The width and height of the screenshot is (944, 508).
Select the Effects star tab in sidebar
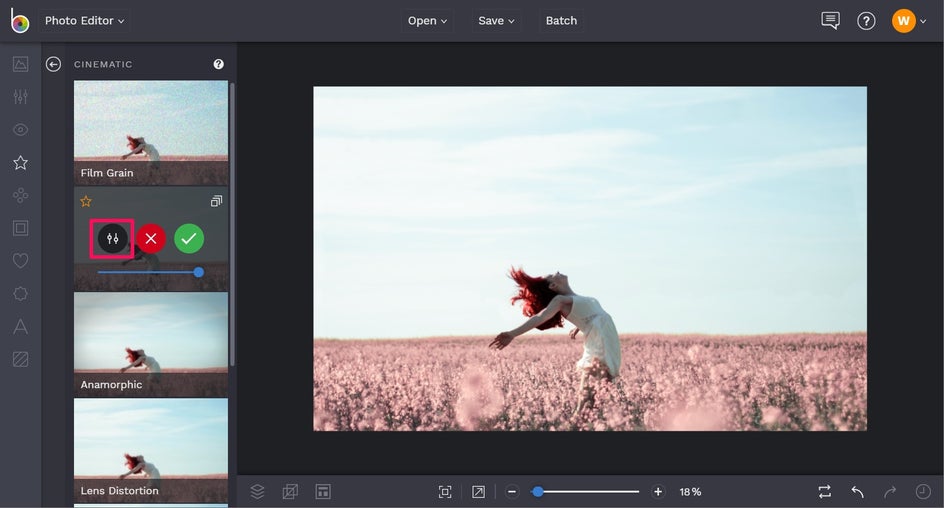[20, 162]
